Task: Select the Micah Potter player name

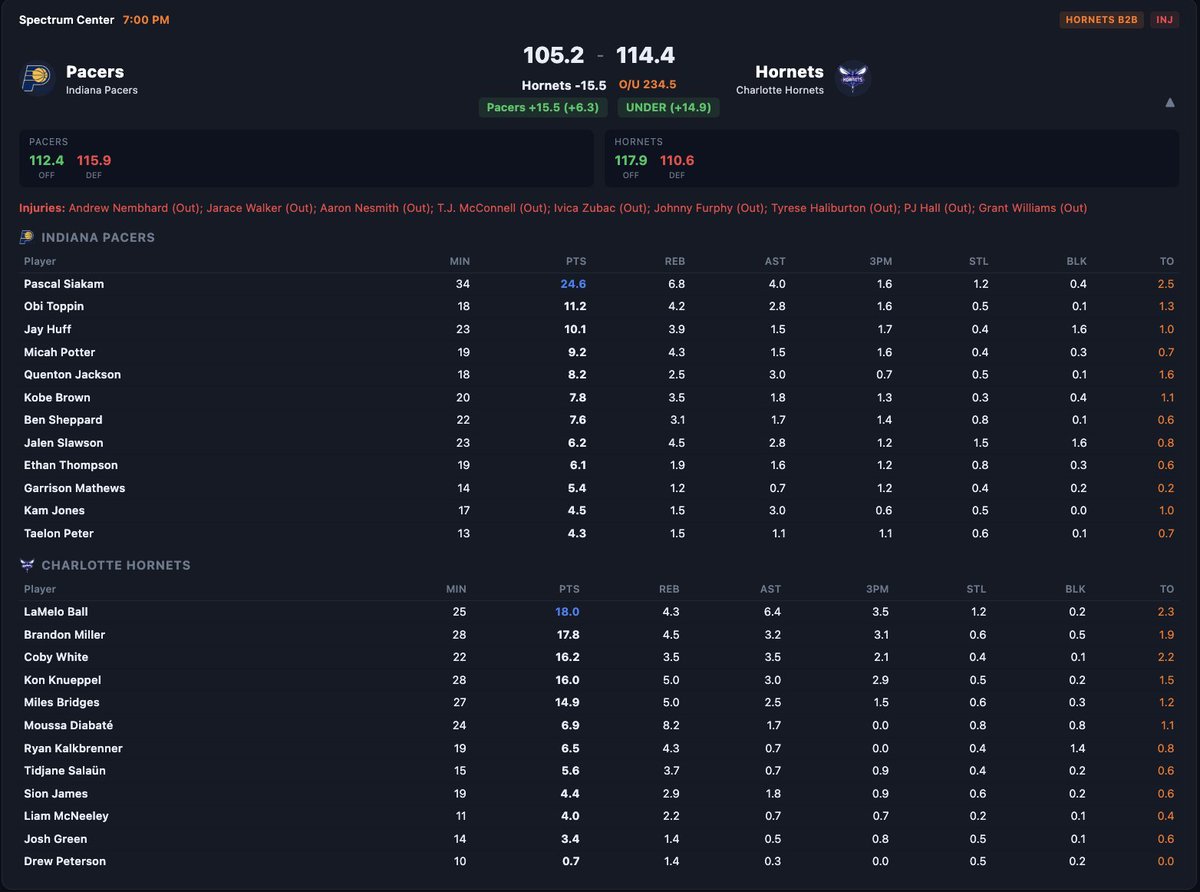Action: pyautogui.click(x=60, y=352)
